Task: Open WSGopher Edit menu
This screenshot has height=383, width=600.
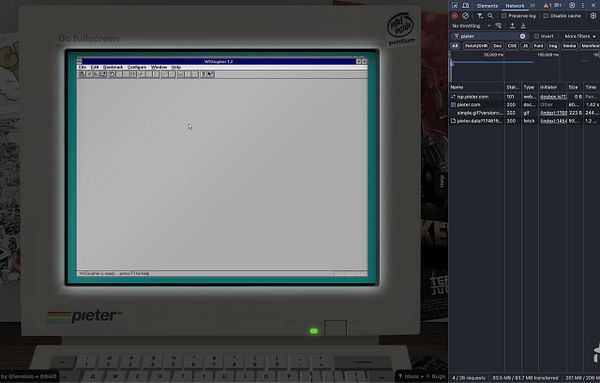Action: 95,67
